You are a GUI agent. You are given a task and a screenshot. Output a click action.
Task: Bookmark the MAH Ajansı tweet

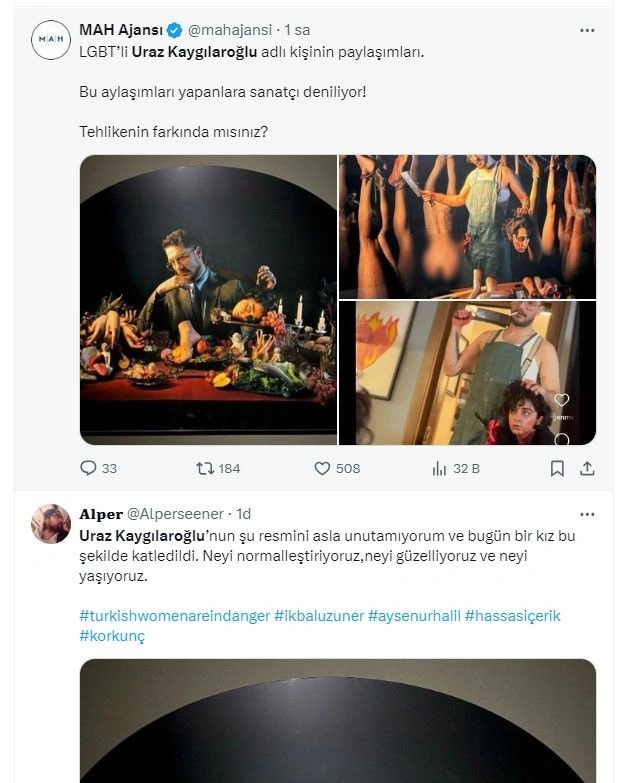558,468
